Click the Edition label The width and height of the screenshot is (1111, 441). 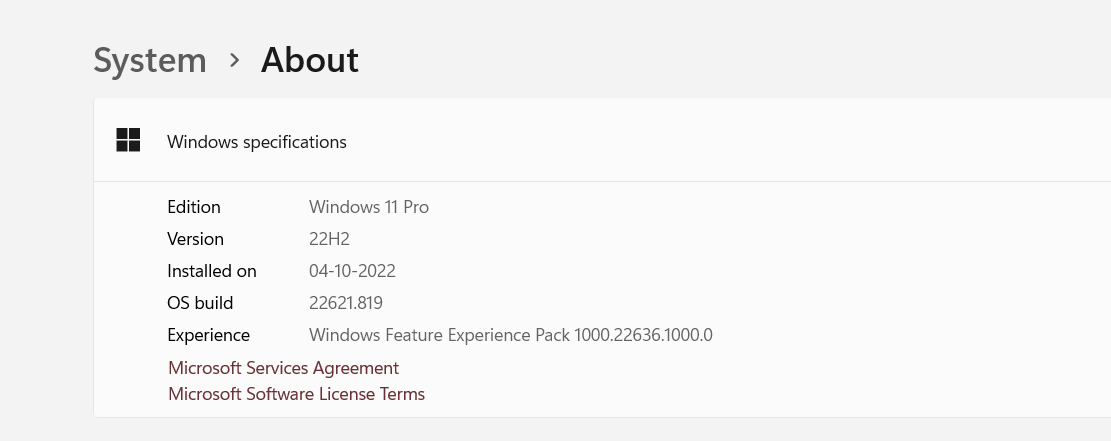coord(193,207)
